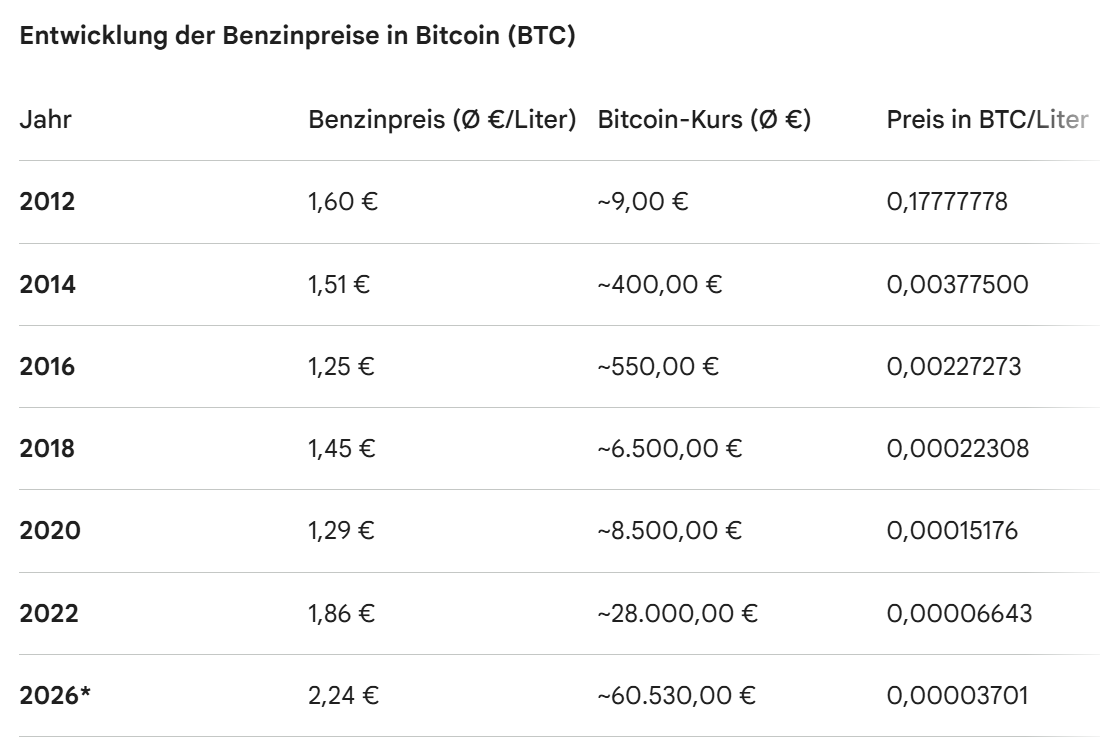1100x755 pixels.
Task: Click the ~400,00 € Bitcoin-Kurs value
Action: (659, 285)
